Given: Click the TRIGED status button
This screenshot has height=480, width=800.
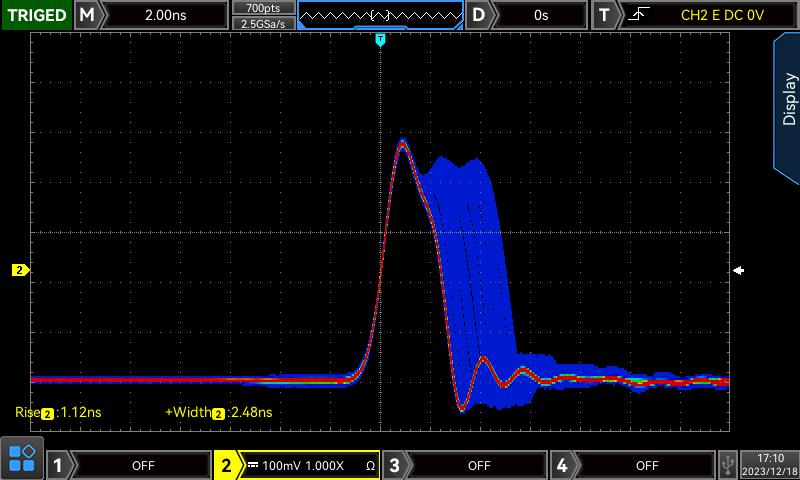Looking at the screenshot, I should click(36, 15).
